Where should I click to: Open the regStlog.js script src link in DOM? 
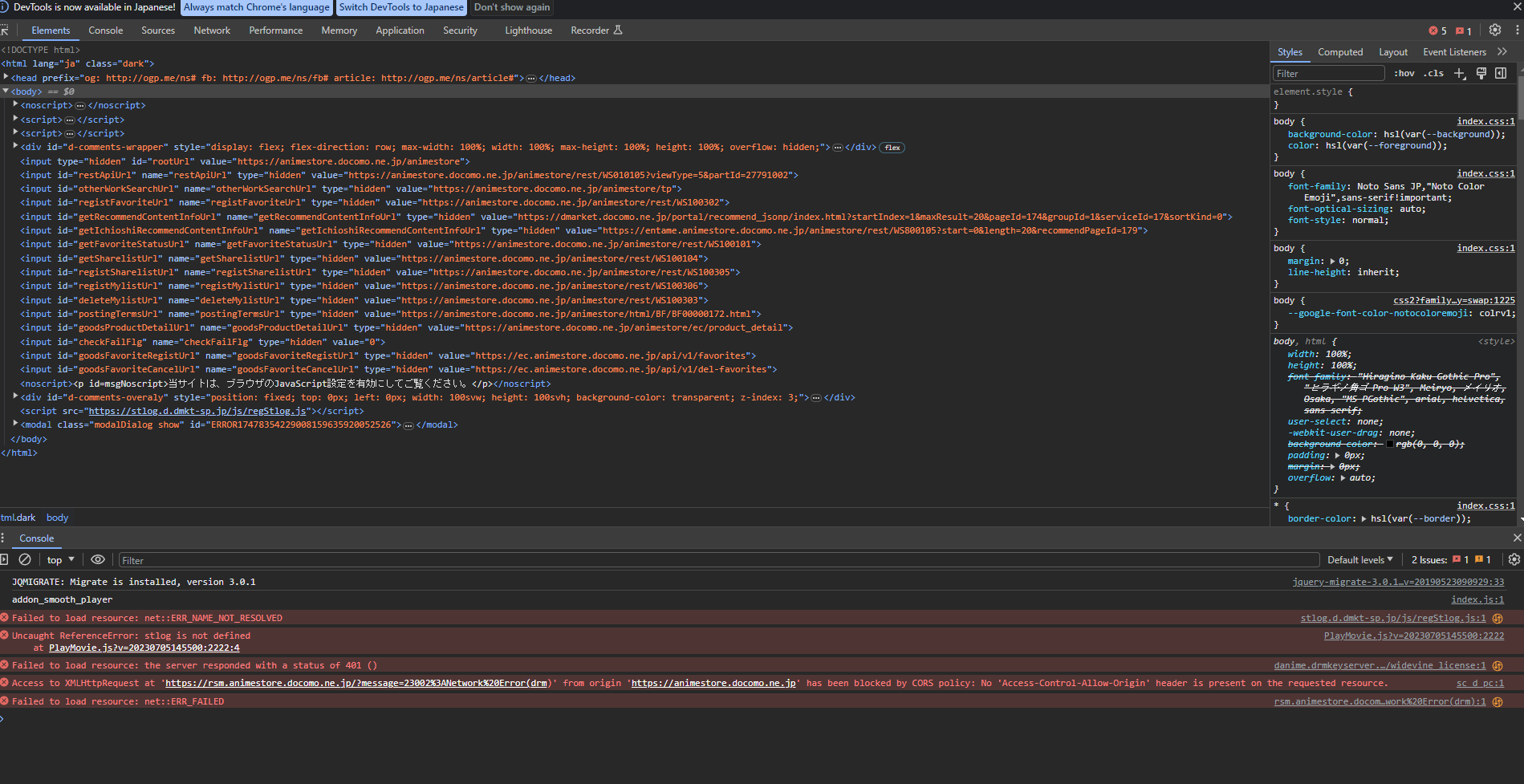(x=197, y=411)
